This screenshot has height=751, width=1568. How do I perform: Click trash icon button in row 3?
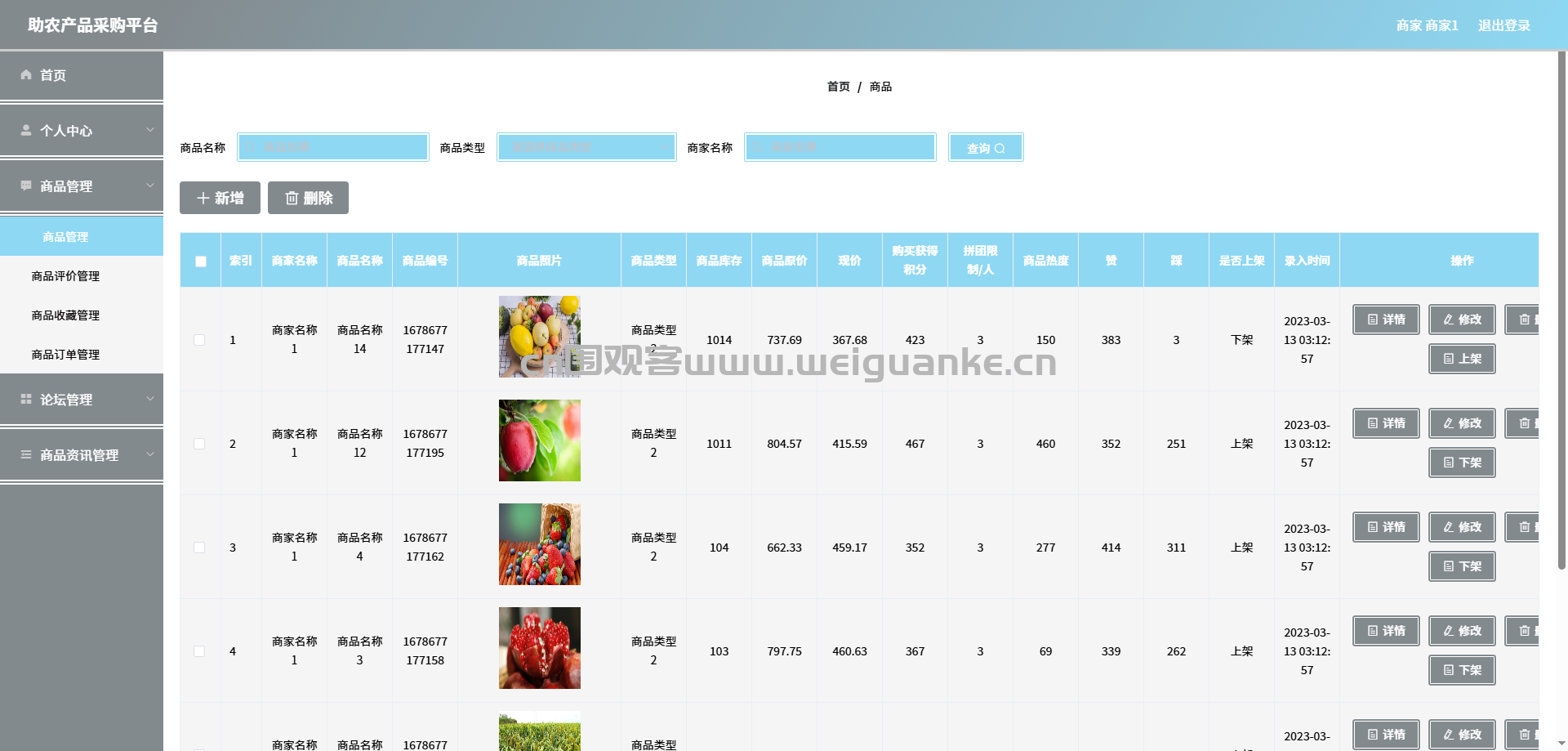pos(1522,527)
